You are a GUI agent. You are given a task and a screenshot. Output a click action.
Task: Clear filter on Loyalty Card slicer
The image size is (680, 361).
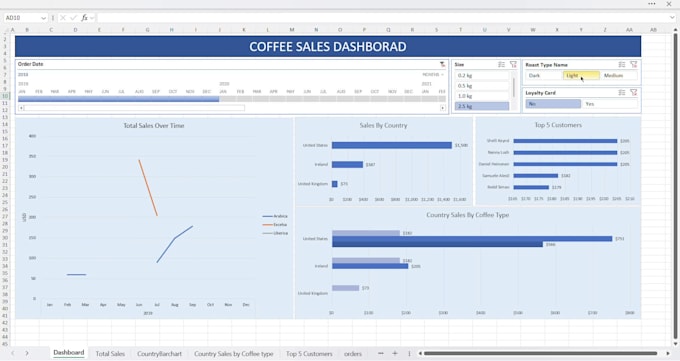pos(634,92)
